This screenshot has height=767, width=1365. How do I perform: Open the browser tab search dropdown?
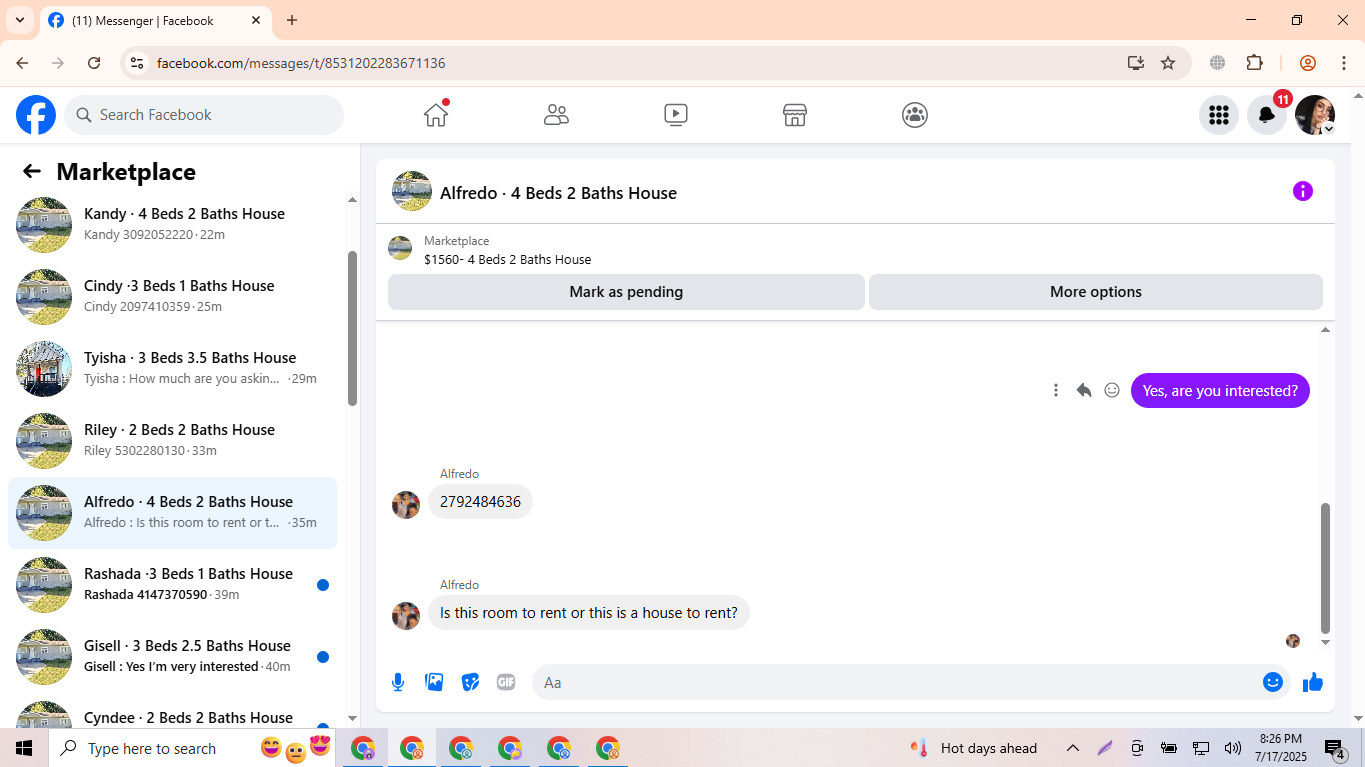19,20
